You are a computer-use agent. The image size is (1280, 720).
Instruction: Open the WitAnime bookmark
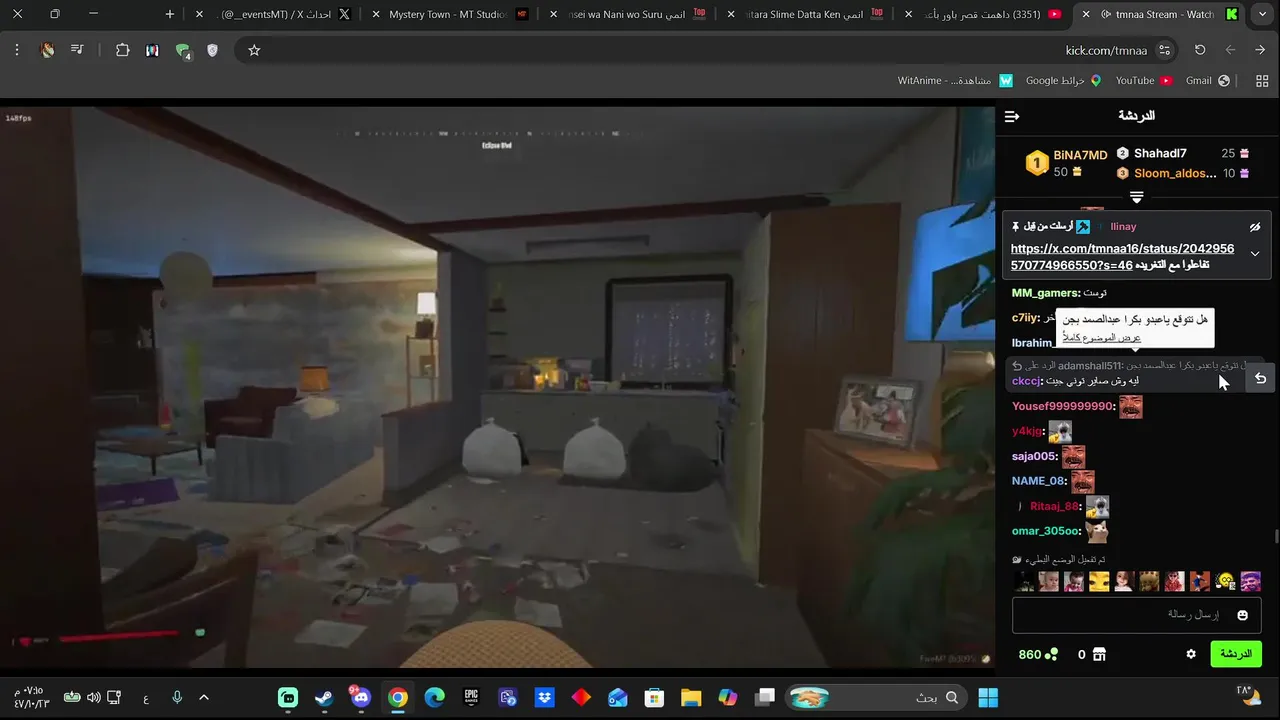click(x=955, y=81)
